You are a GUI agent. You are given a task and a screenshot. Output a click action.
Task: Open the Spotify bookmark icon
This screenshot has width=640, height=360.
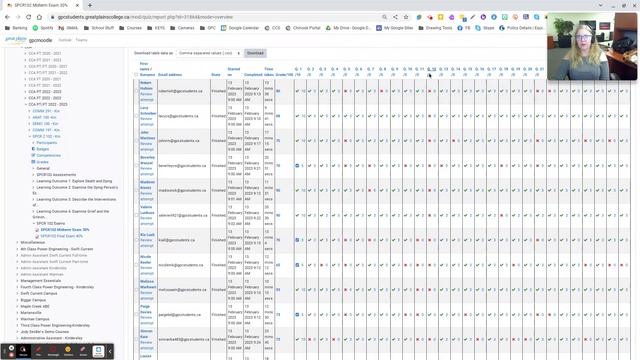(36, 28)
